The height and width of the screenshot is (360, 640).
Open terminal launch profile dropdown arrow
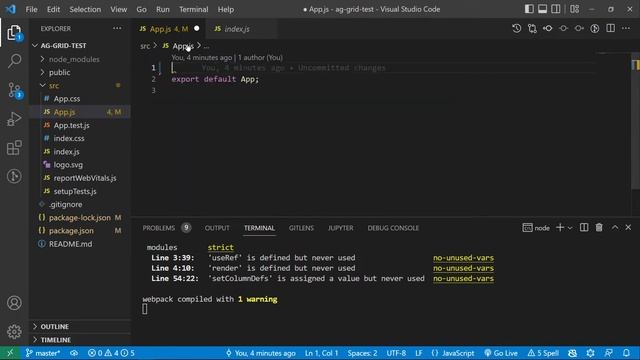coord(570,228)
